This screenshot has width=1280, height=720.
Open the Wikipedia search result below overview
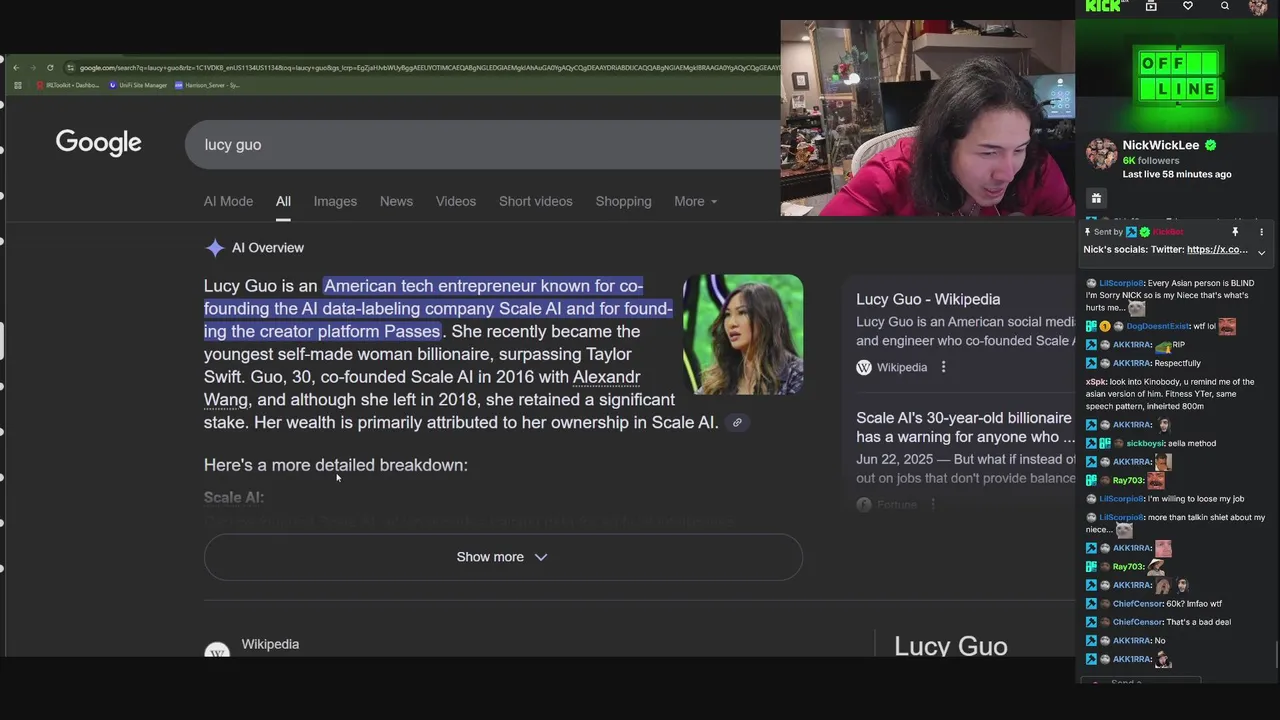click(x=270, y=644)
